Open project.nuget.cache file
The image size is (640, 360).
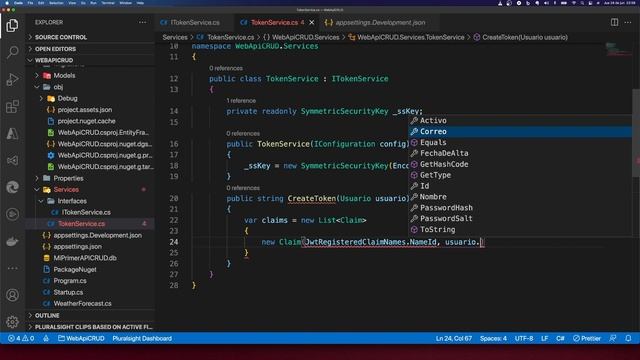click(x=90, y=121)
